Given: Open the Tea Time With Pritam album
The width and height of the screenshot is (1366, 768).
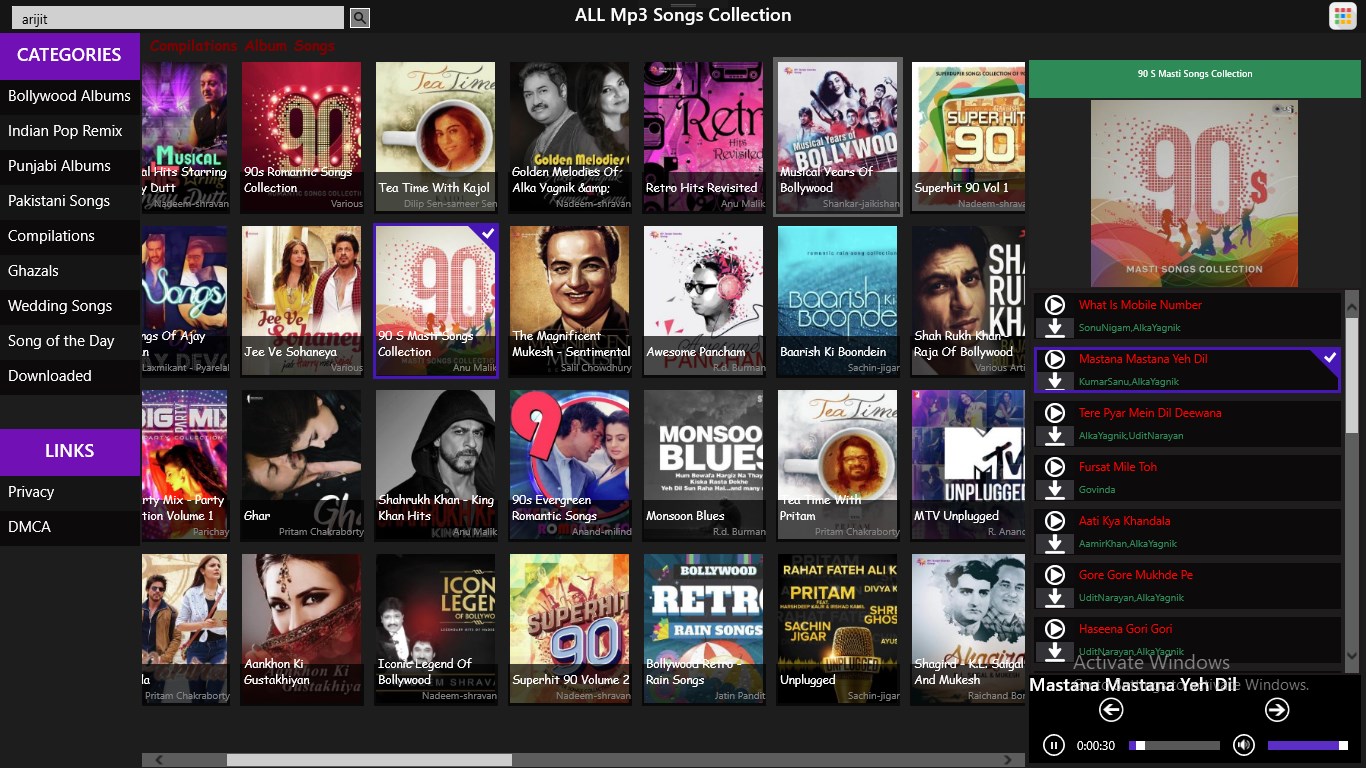Looking at the screenshot, I should (838, 465).
